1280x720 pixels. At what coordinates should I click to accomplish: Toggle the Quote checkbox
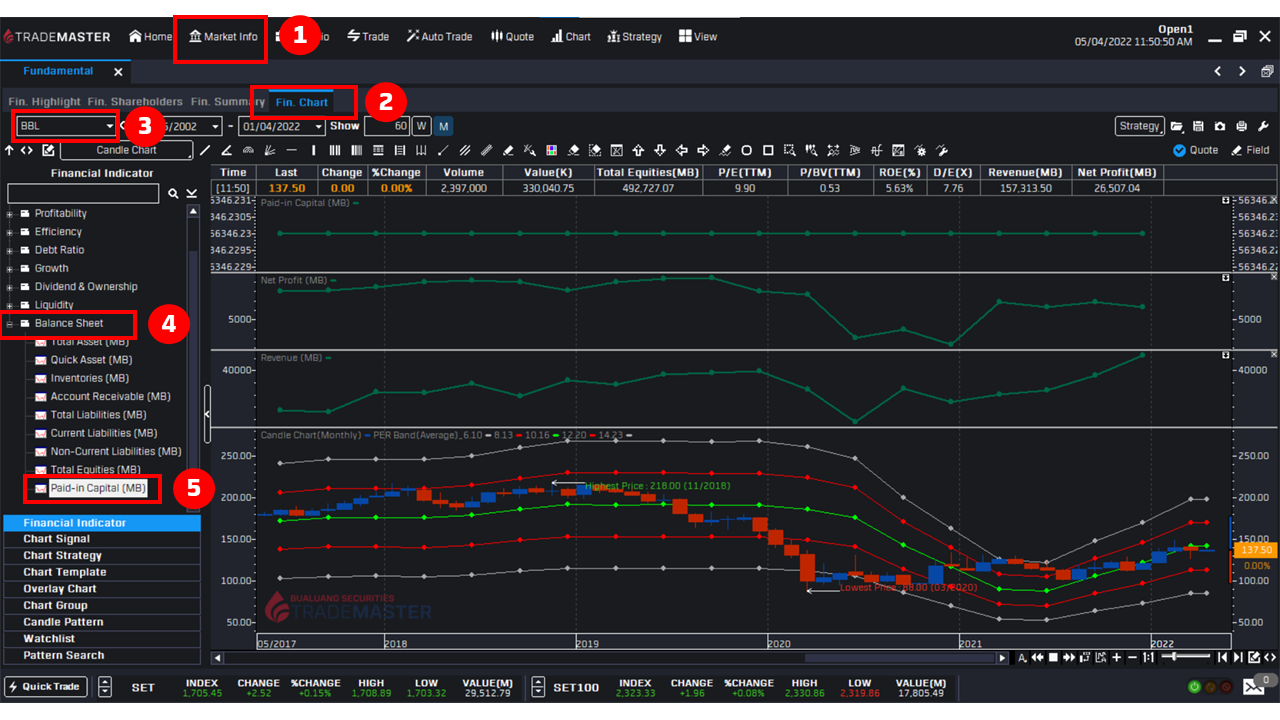pyautogui.click(x=1179, y=150)
